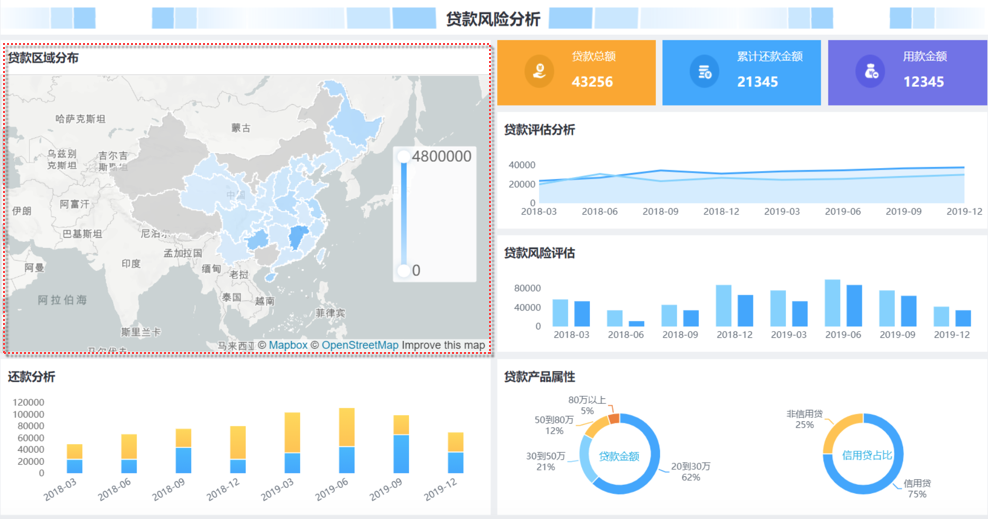This screenshot has height=519, width=988.
Task: Click the blue track of the map legend slider
Action: 404,213
